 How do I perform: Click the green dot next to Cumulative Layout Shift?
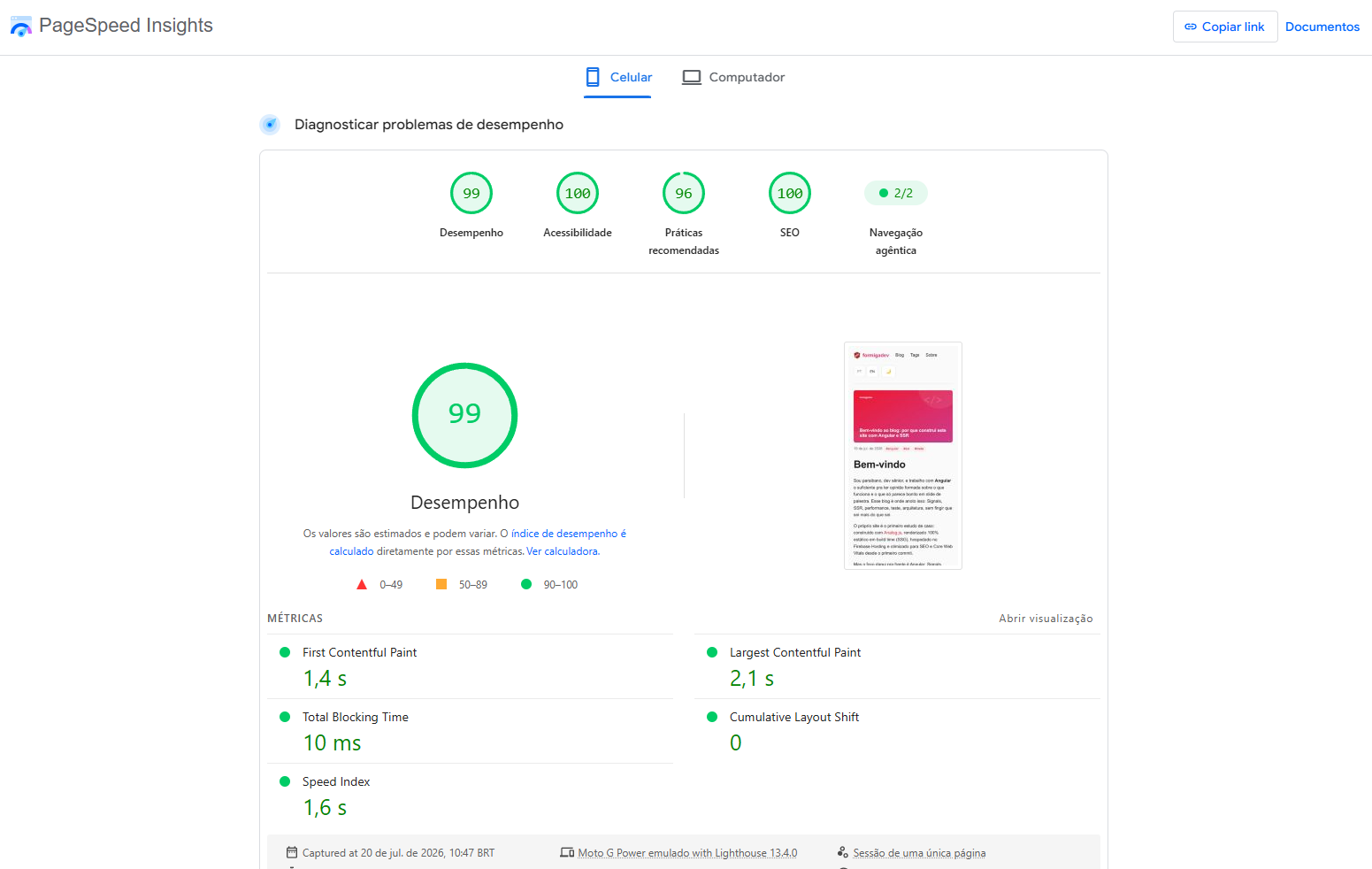[x=712, y=717]
